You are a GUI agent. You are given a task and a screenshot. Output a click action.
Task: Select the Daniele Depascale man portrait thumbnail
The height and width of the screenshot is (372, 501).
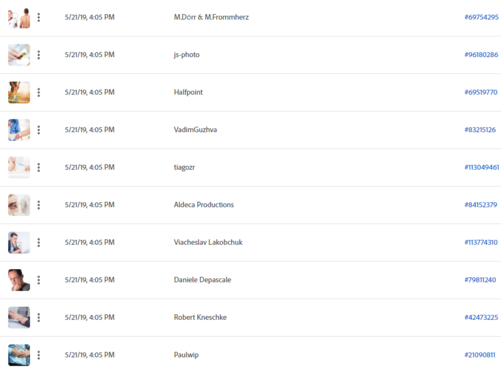tap(19, 280)
